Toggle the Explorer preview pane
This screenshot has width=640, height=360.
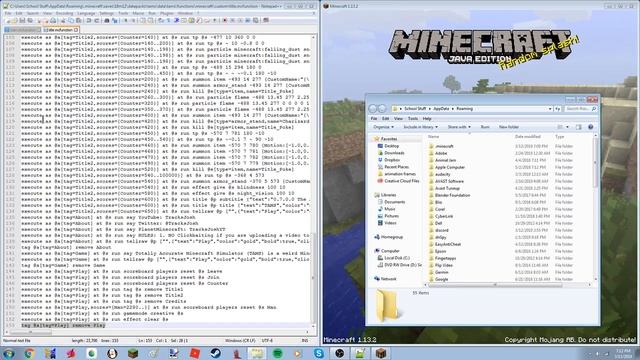578,127
